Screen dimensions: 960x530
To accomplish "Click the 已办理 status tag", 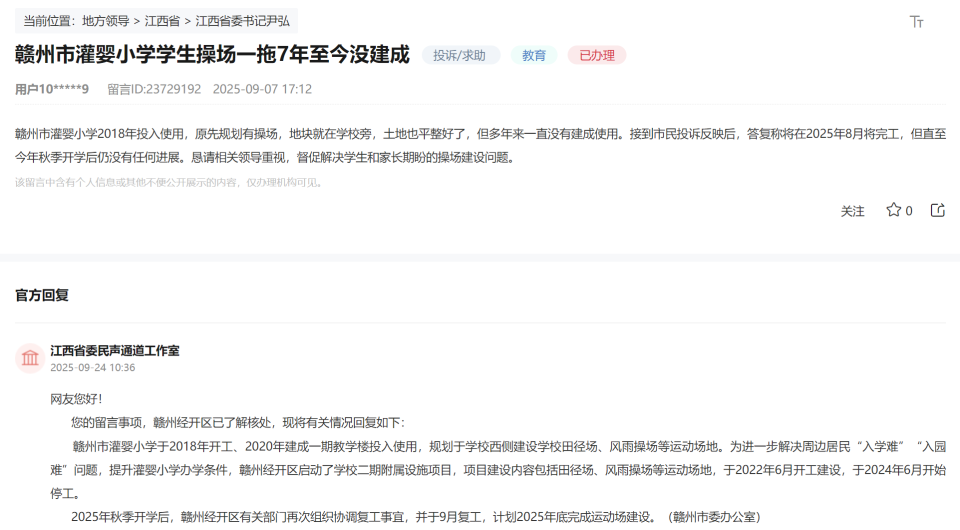I will (597, 55).
